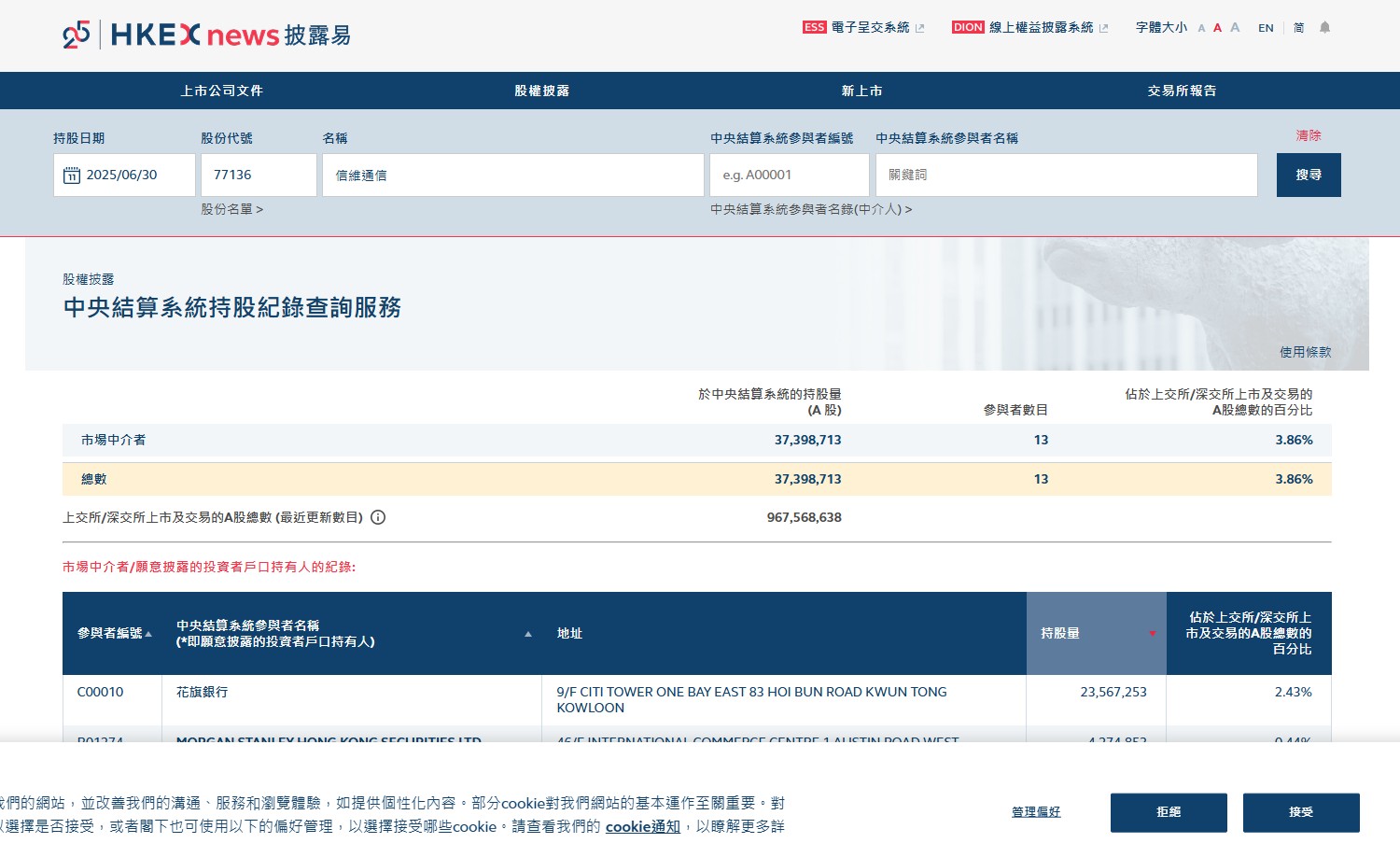1400x843 pixels.
Task: Switch to Simplified Chinese 简
Action: (x=1298, y=28)
